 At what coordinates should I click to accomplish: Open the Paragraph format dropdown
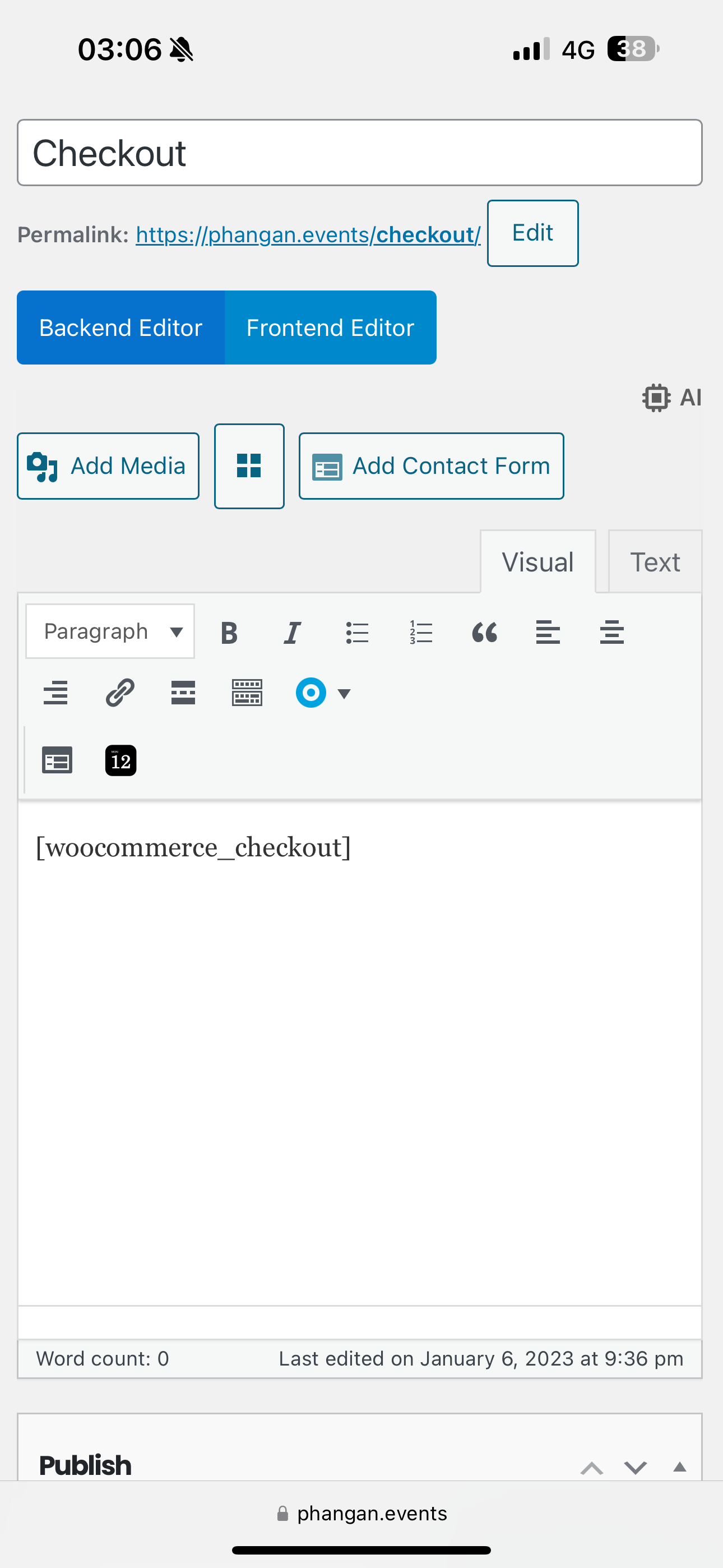(110, 631)
